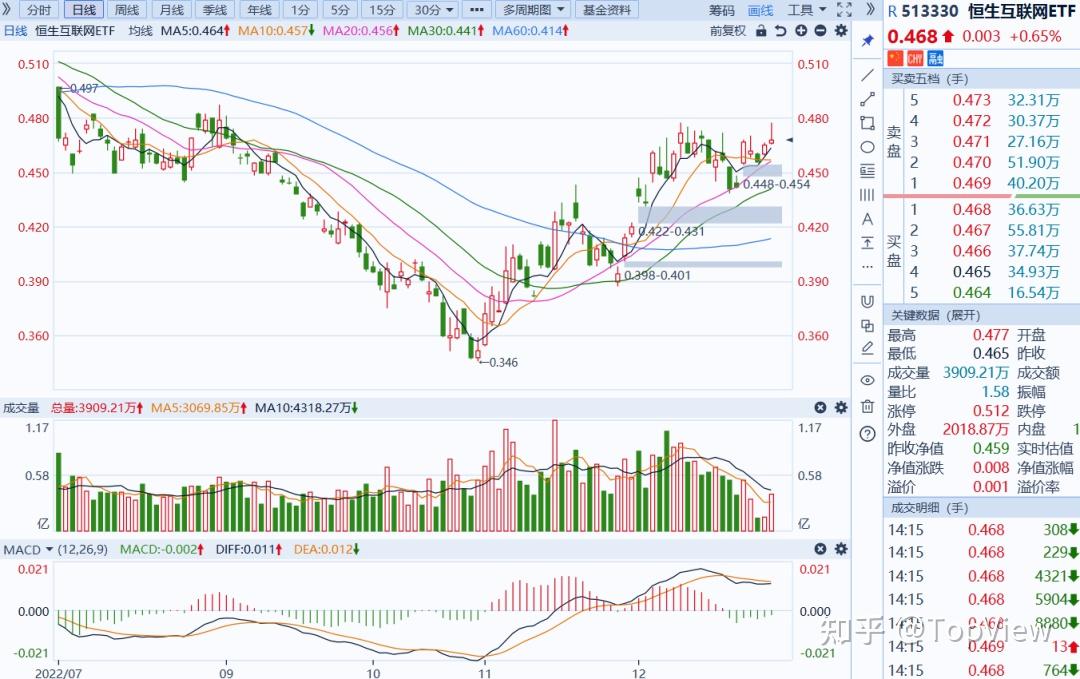Image resolution: width=1080 pixels, height=679 pixels.
Task: Select the vertical period lines tool
Action: click(867, 195)
